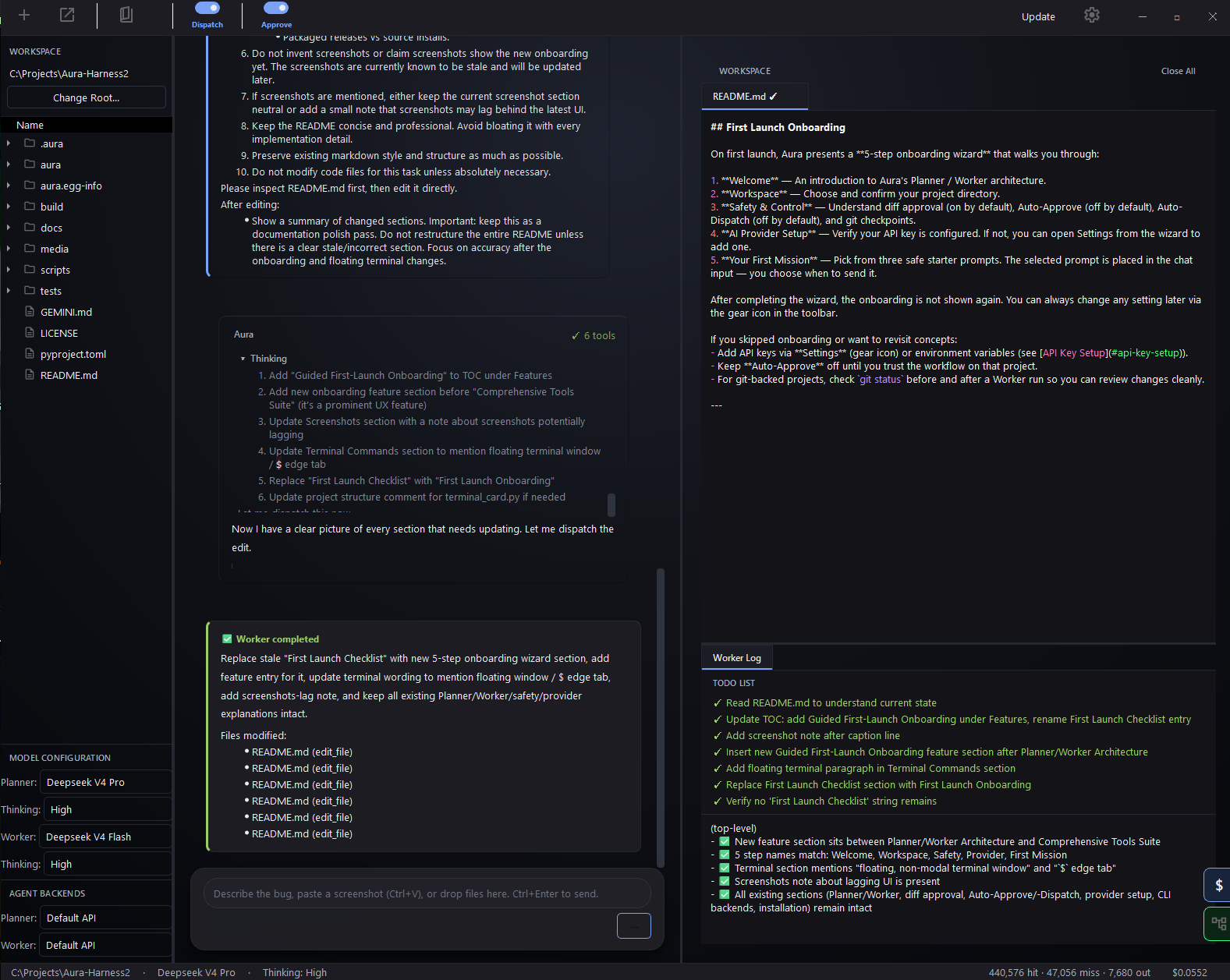Click 'Read README.md to understand' todo item

824,703
